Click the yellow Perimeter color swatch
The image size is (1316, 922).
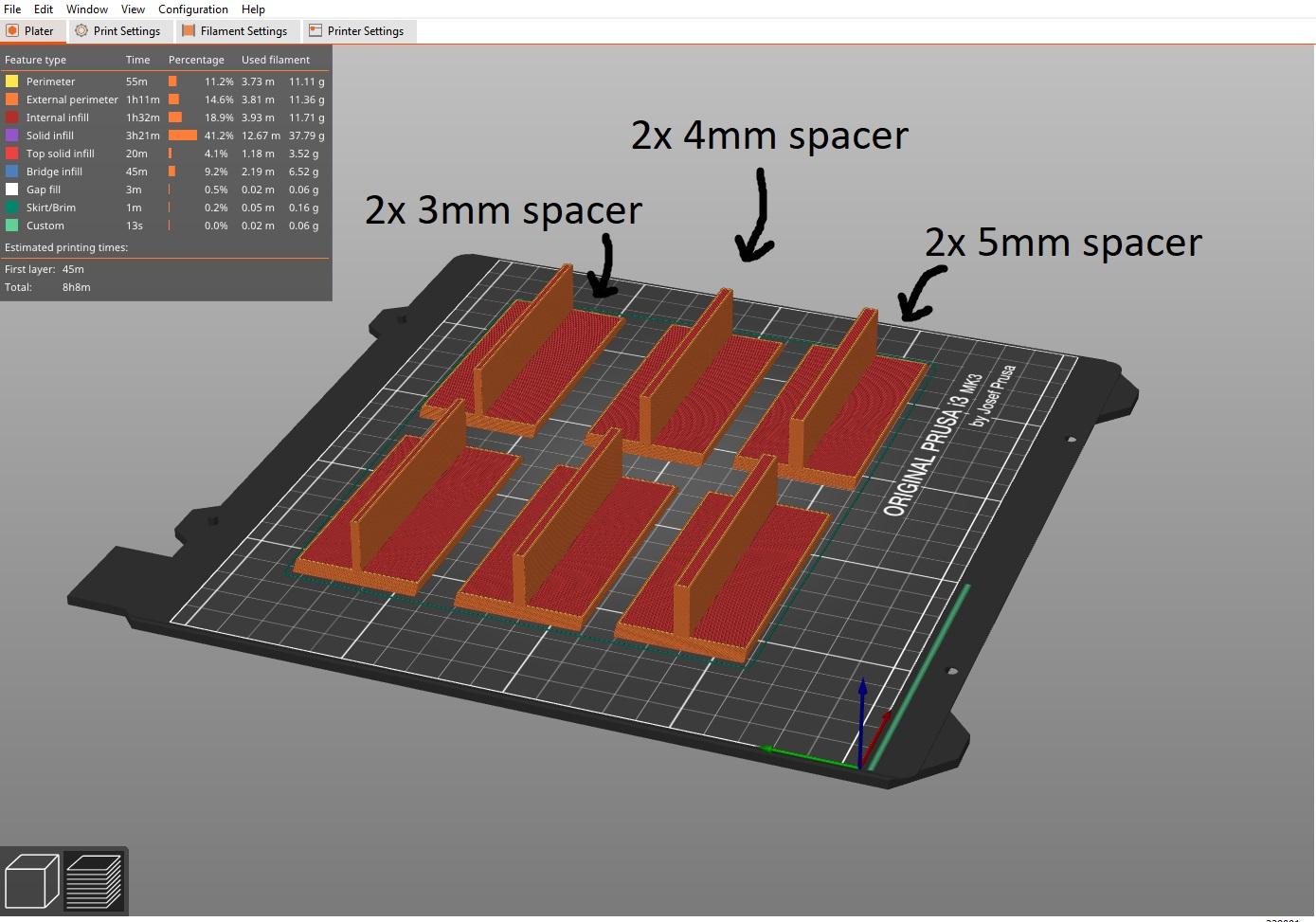tap(12, 81)
